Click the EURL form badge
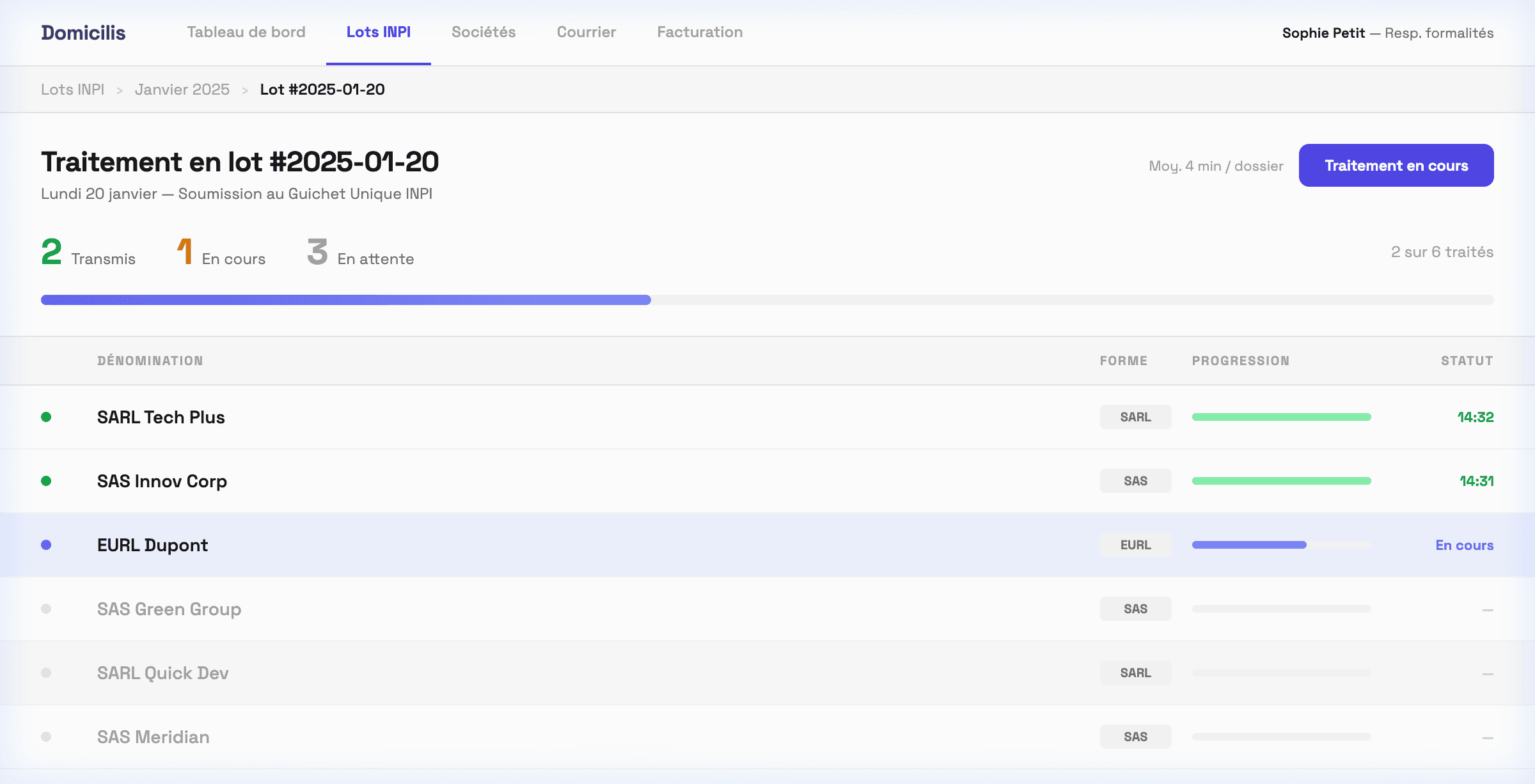The image size is (1535, 784). coord(1135,545)
